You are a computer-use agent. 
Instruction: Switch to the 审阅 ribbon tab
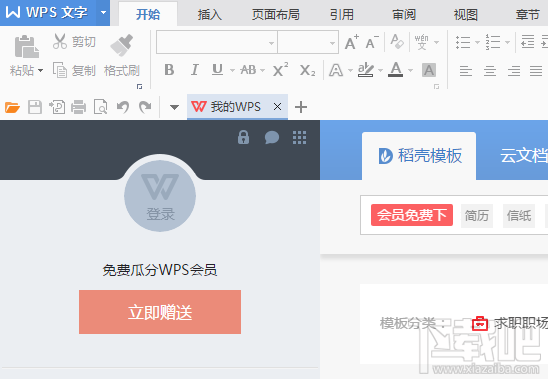[404, 15]
